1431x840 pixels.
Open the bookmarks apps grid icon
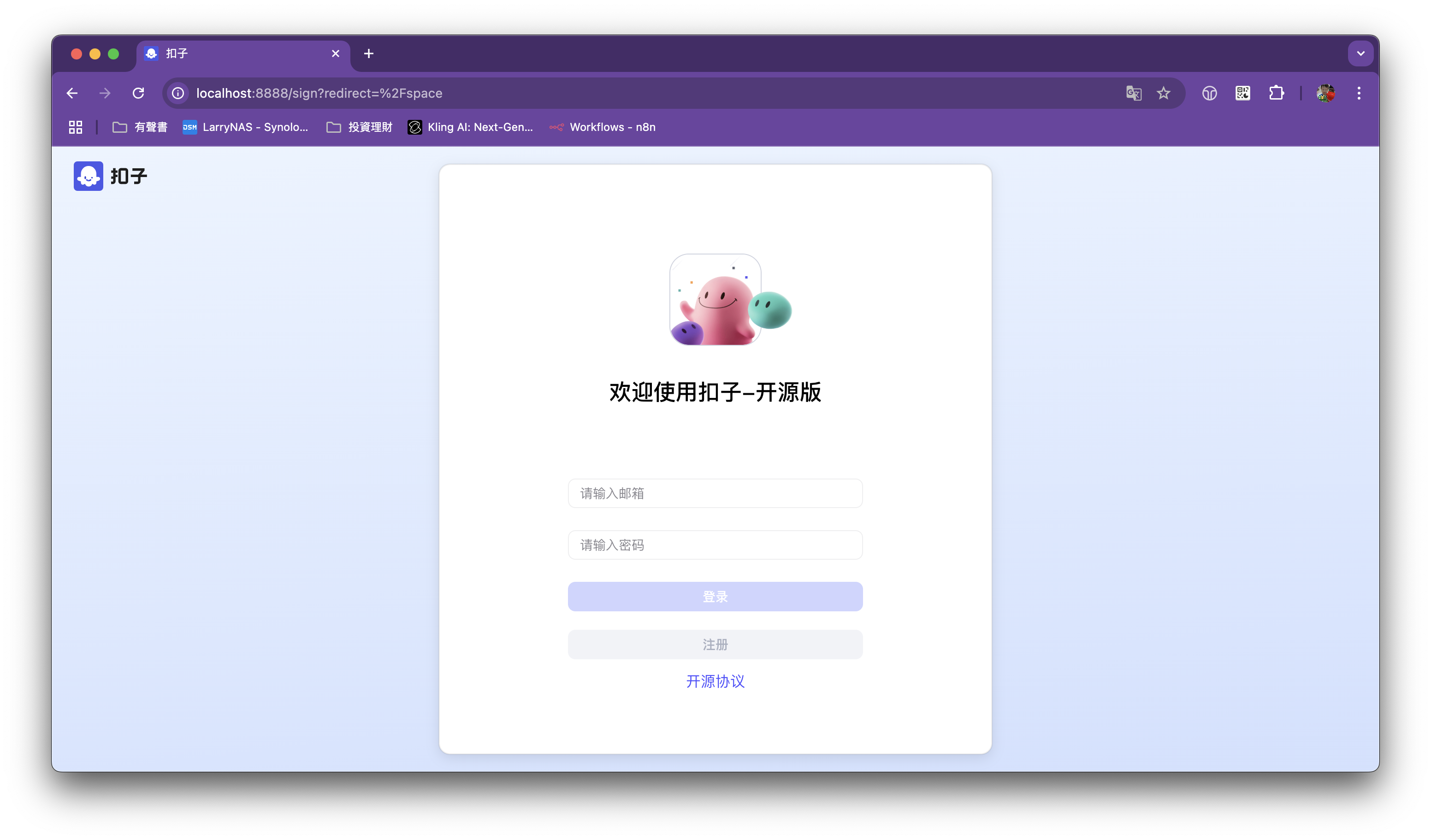tap(76, 127)
